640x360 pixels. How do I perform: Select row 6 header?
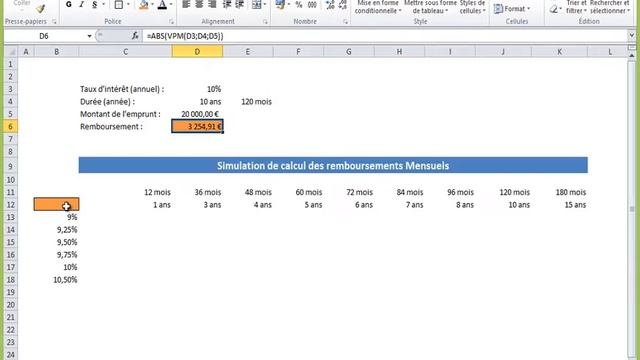pos(11,127)
